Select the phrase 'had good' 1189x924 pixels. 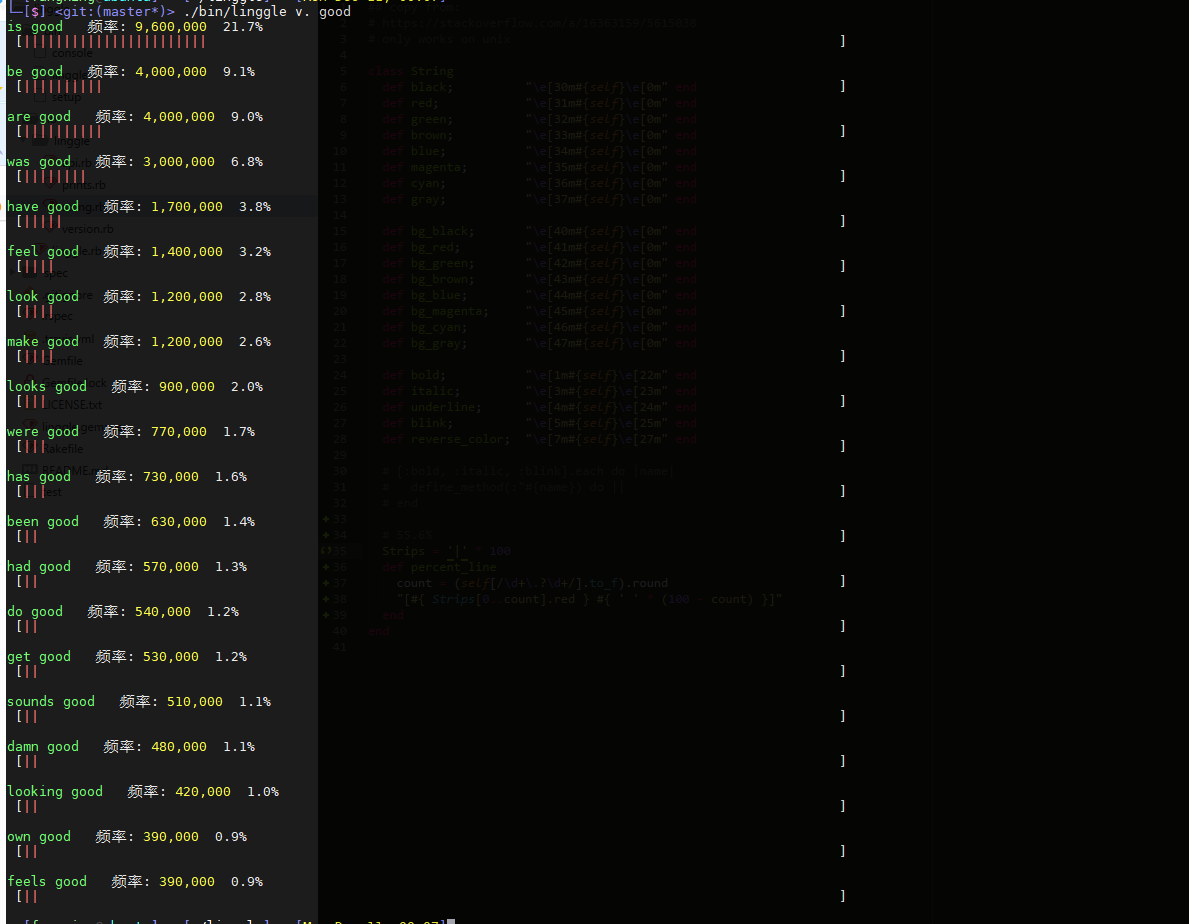[x=39, y=566]
